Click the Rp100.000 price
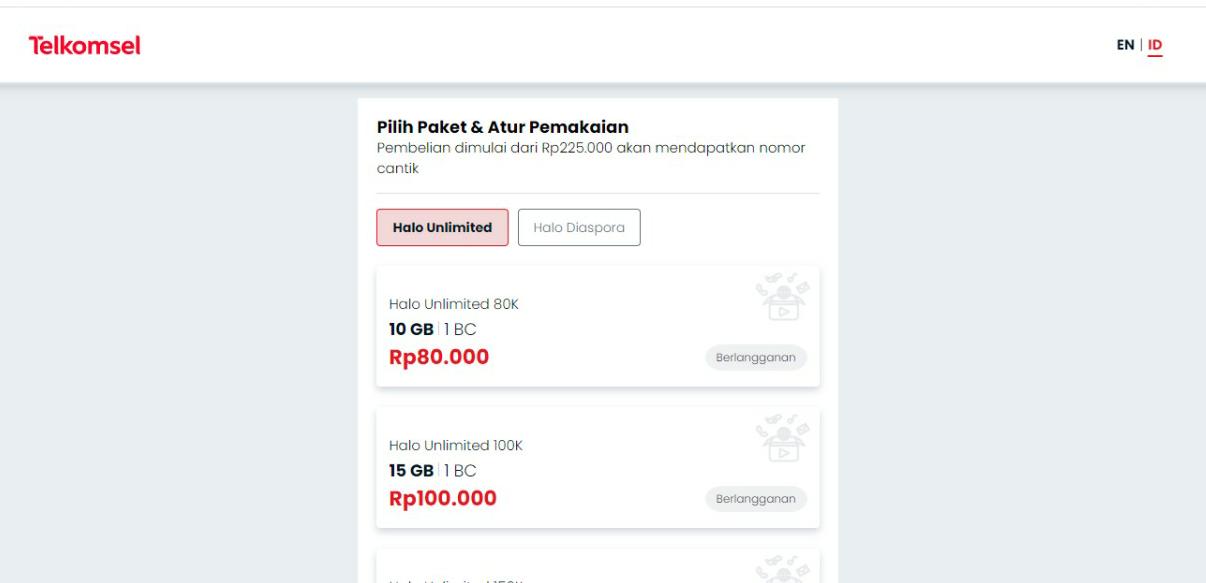The image size is (1206, 583). tap(443, 497)
